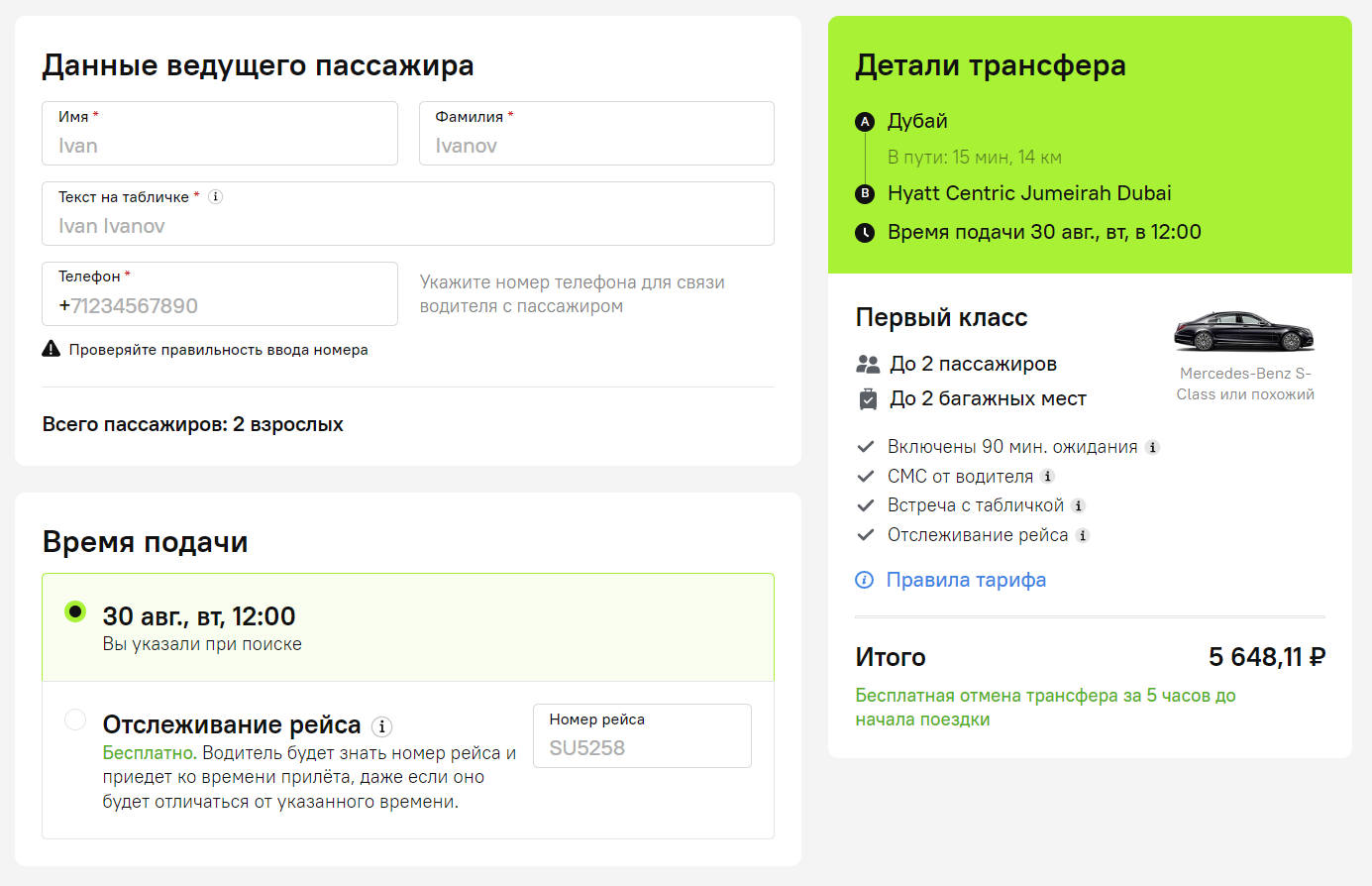Click the luggage icon near До 2 багажных мест
This screenshot has width=1372, height=886.
868,398
